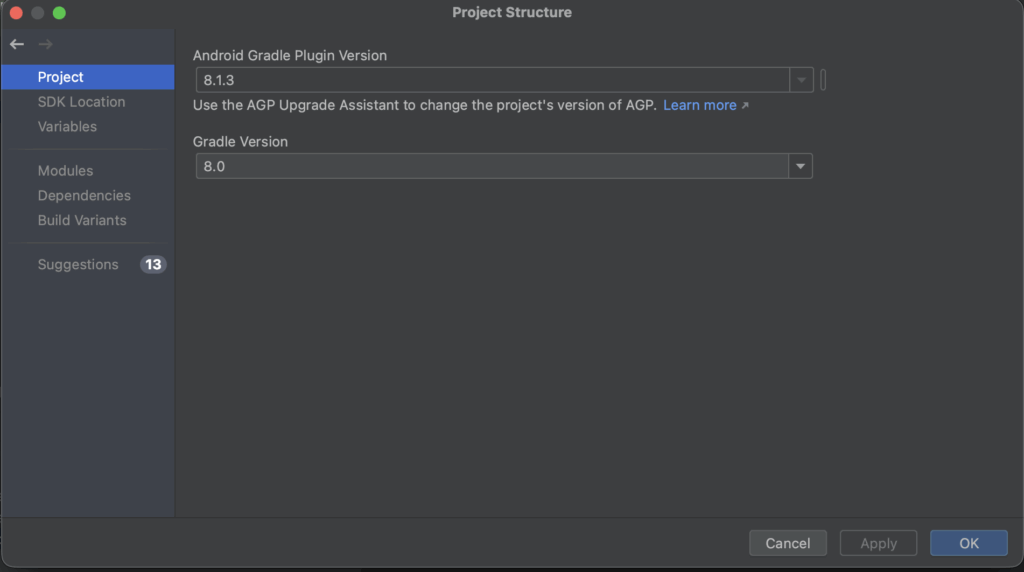This screenshot has width=1024, height=572.
Task: Click the forward navigation arrow
Action: click(x=45, y=44)
